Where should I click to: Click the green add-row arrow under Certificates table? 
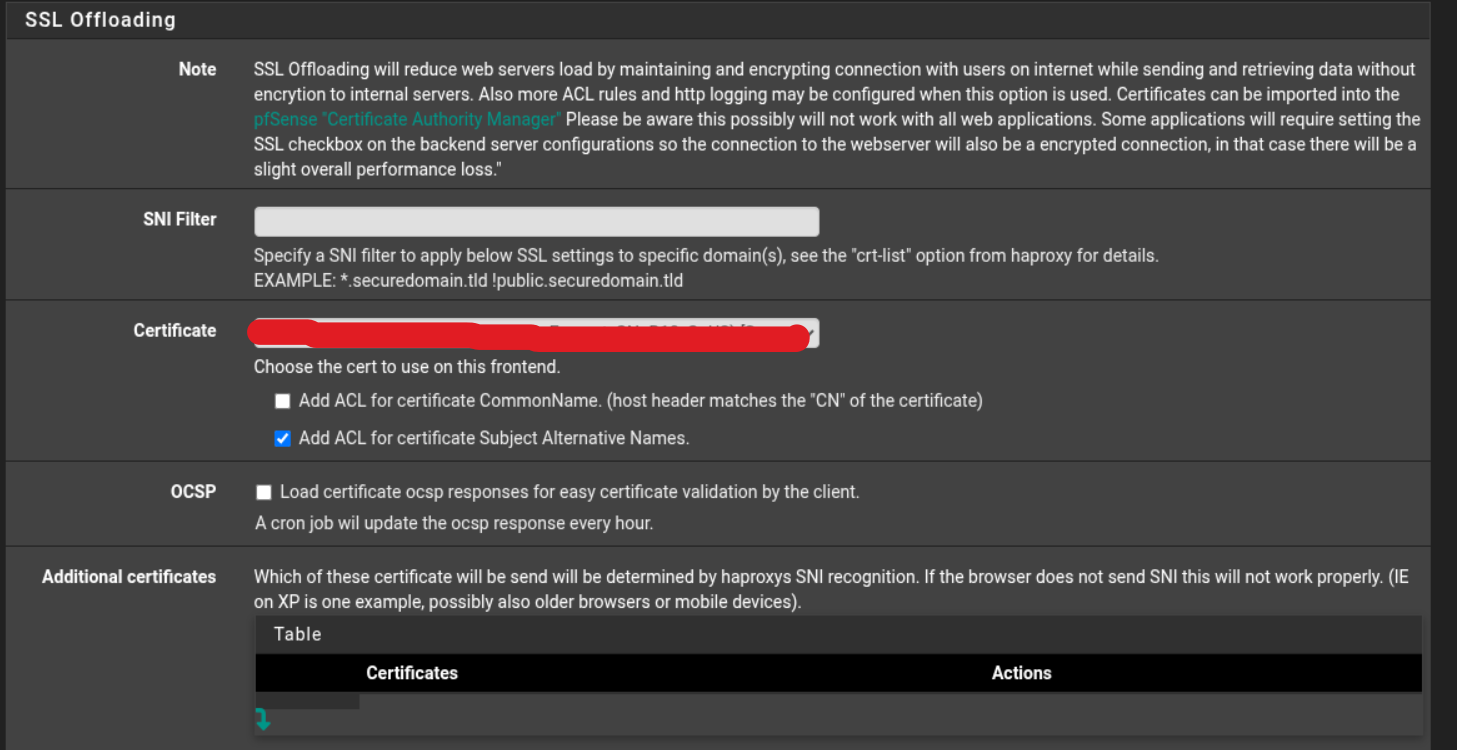click(x=263, y=719)
